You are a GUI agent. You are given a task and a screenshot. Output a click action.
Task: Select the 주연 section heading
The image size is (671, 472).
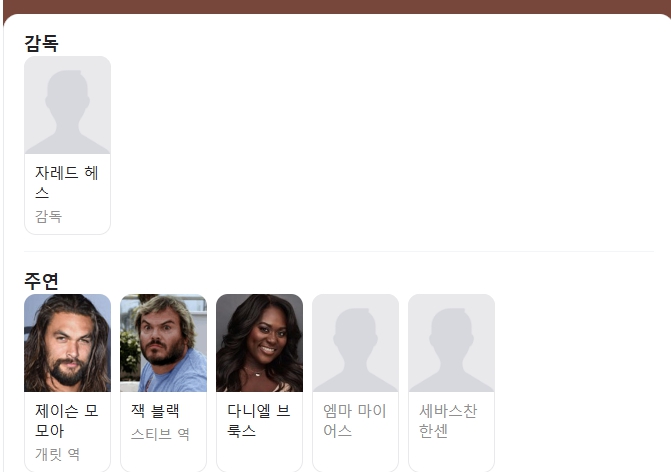coord(41,281)
